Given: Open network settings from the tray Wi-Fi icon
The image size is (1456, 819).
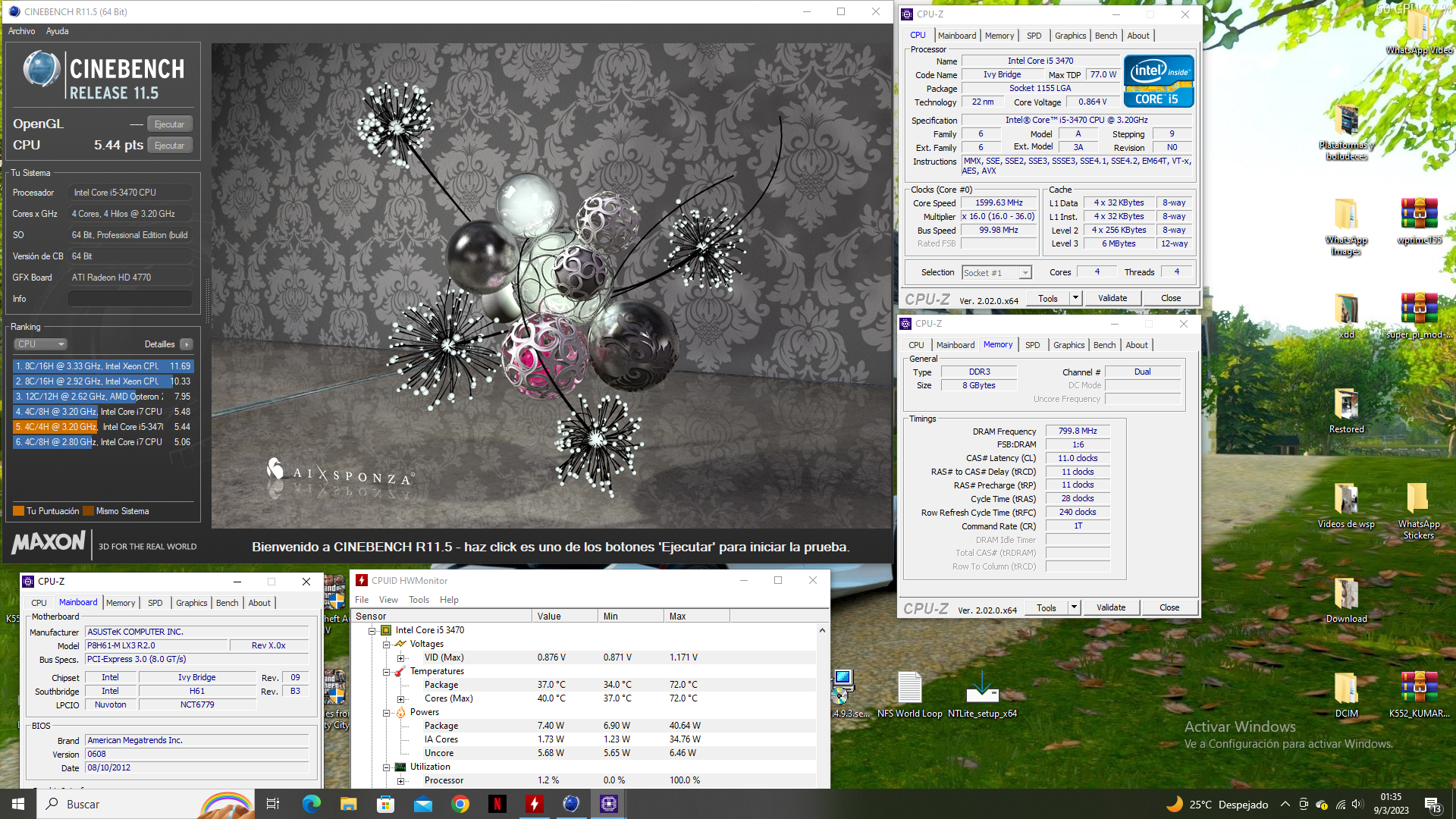Looking at the screenshot, I should [1340, 805].
